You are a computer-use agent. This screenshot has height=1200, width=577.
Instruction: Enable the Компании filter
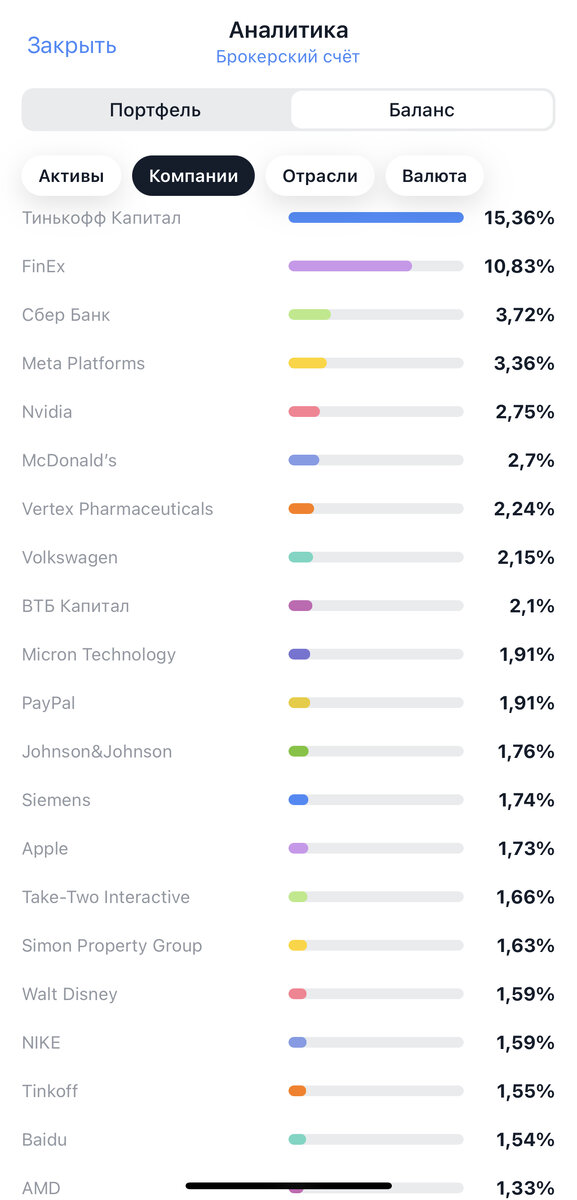click(x=193, y=175)
